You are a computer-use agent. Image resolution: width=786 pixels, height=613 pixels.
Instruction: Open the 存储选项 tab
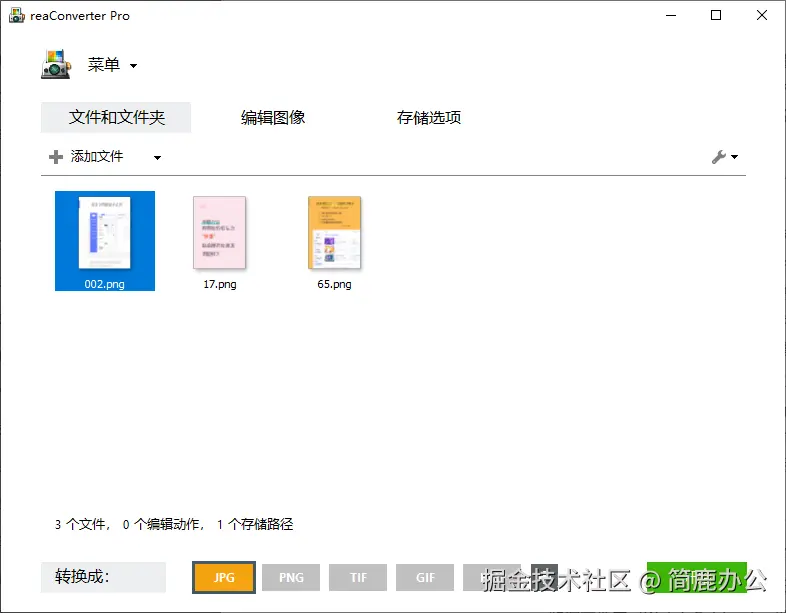click(429, 117)
